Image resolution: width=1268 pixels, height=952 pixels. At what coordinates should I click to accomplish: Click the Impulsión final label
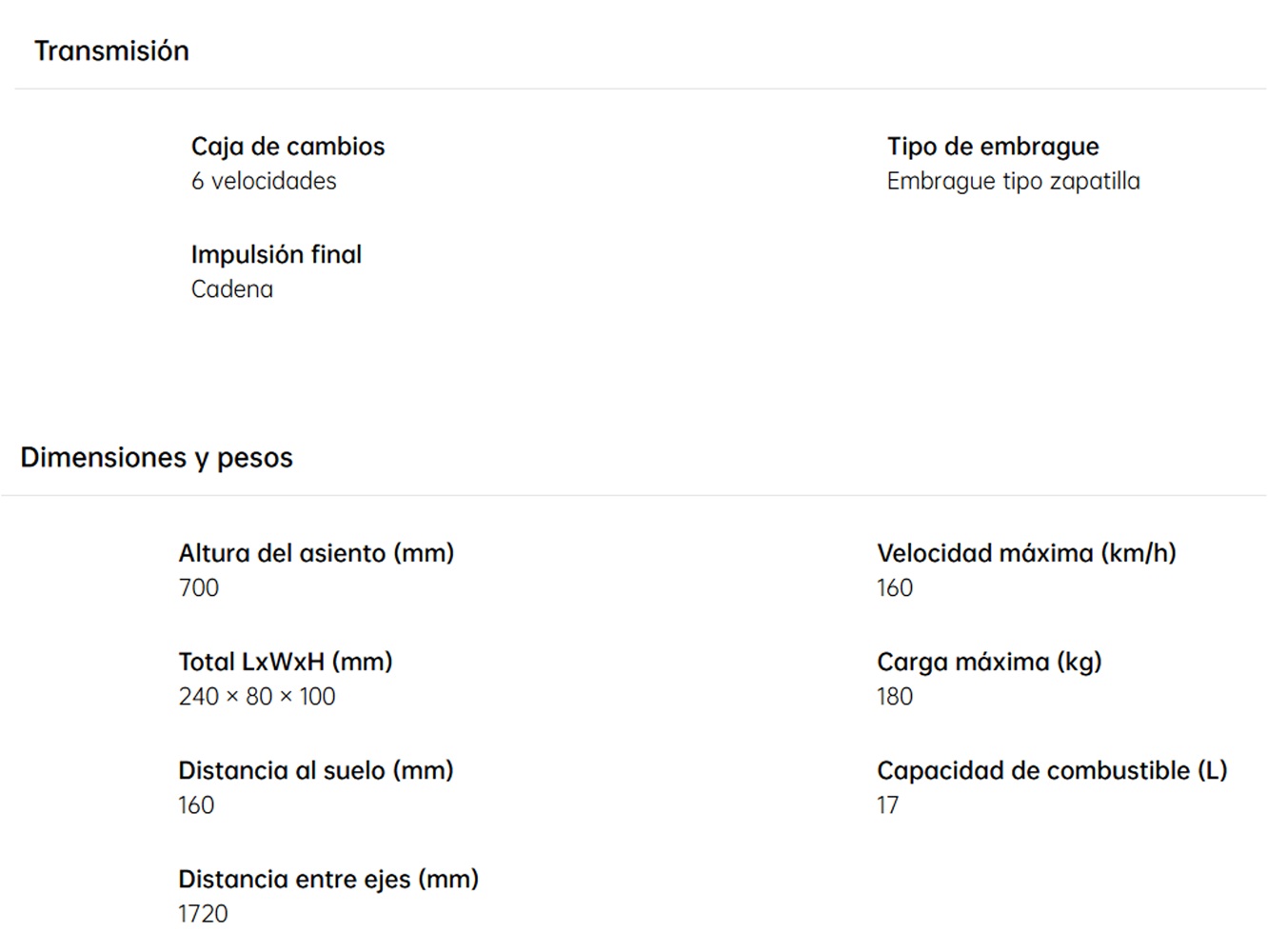coord(276,255)
